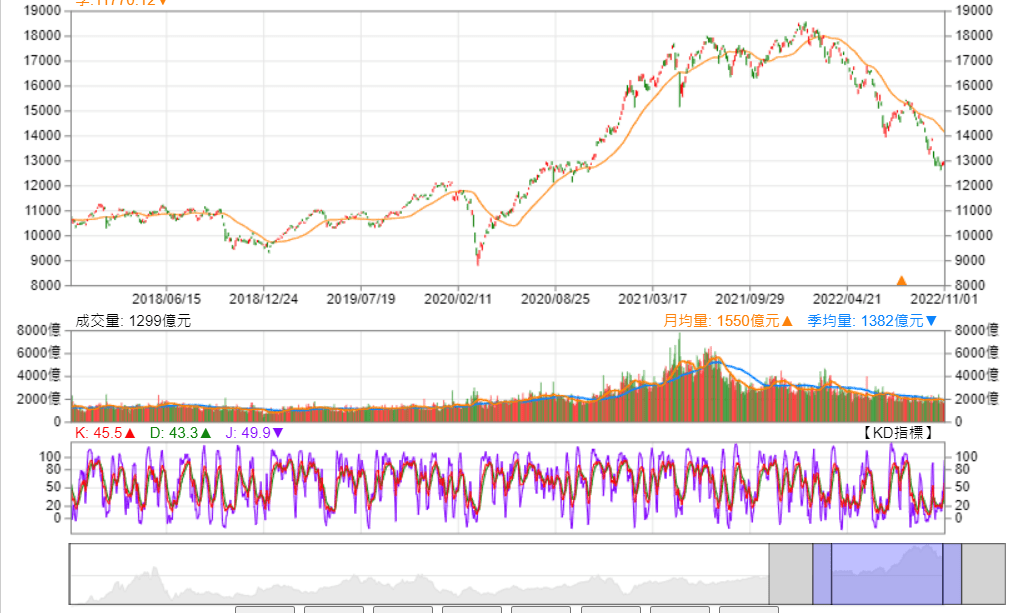The image size is (1012, 613).
Task: Click the white overview history area in the navigator
Action: pyautogui.click(x=420, y=574)
